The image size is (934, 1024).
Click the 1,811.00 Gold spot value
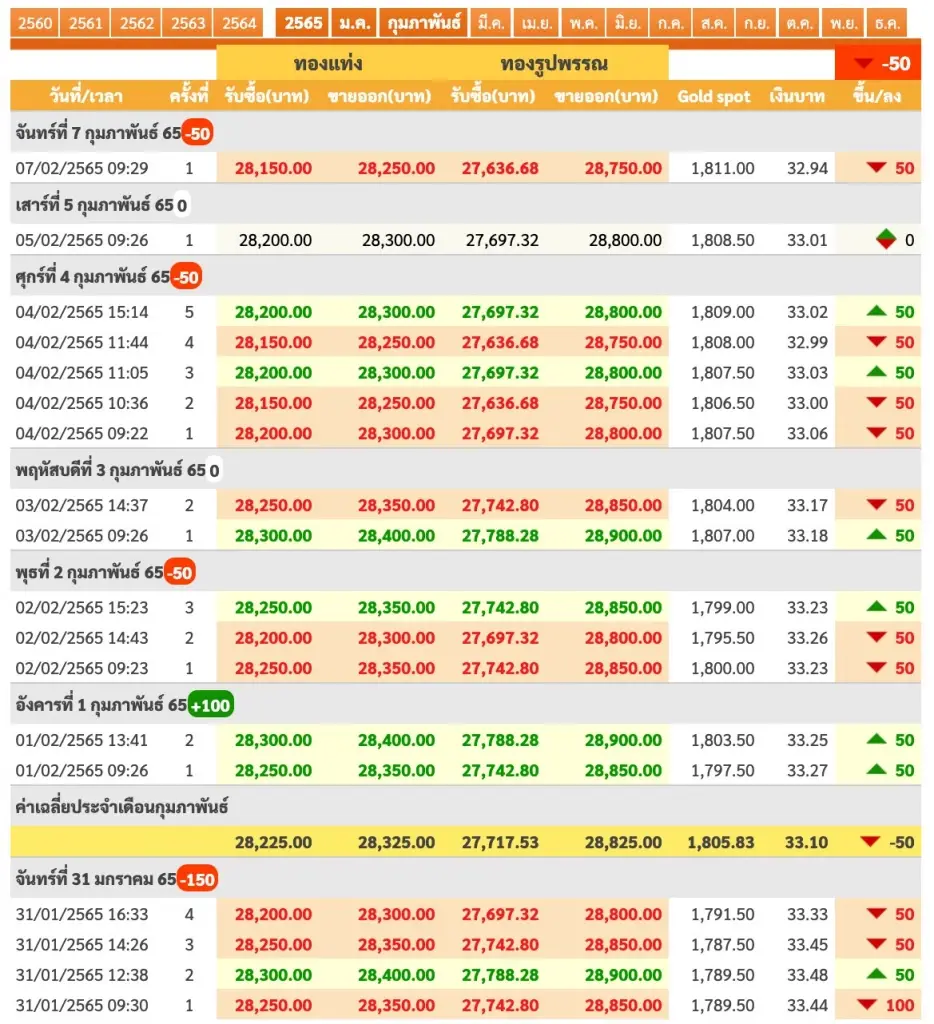click(x=722, y=168)
